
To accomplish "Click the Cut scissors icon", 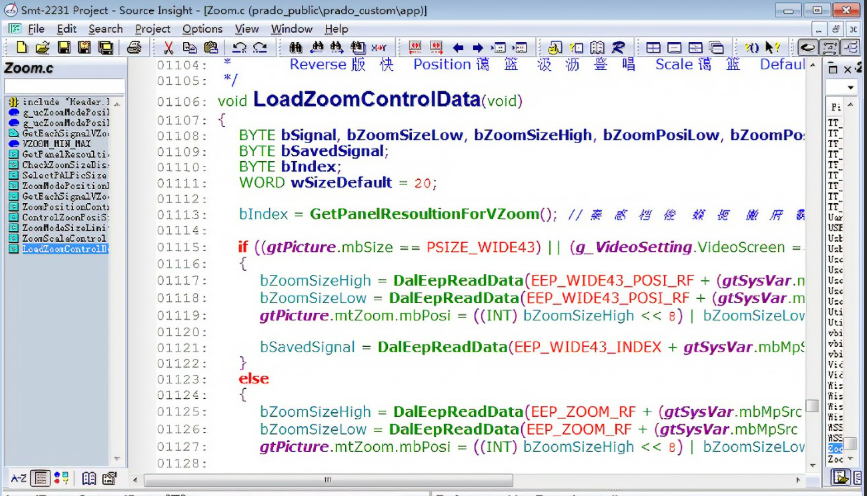I will pos(168,47).
